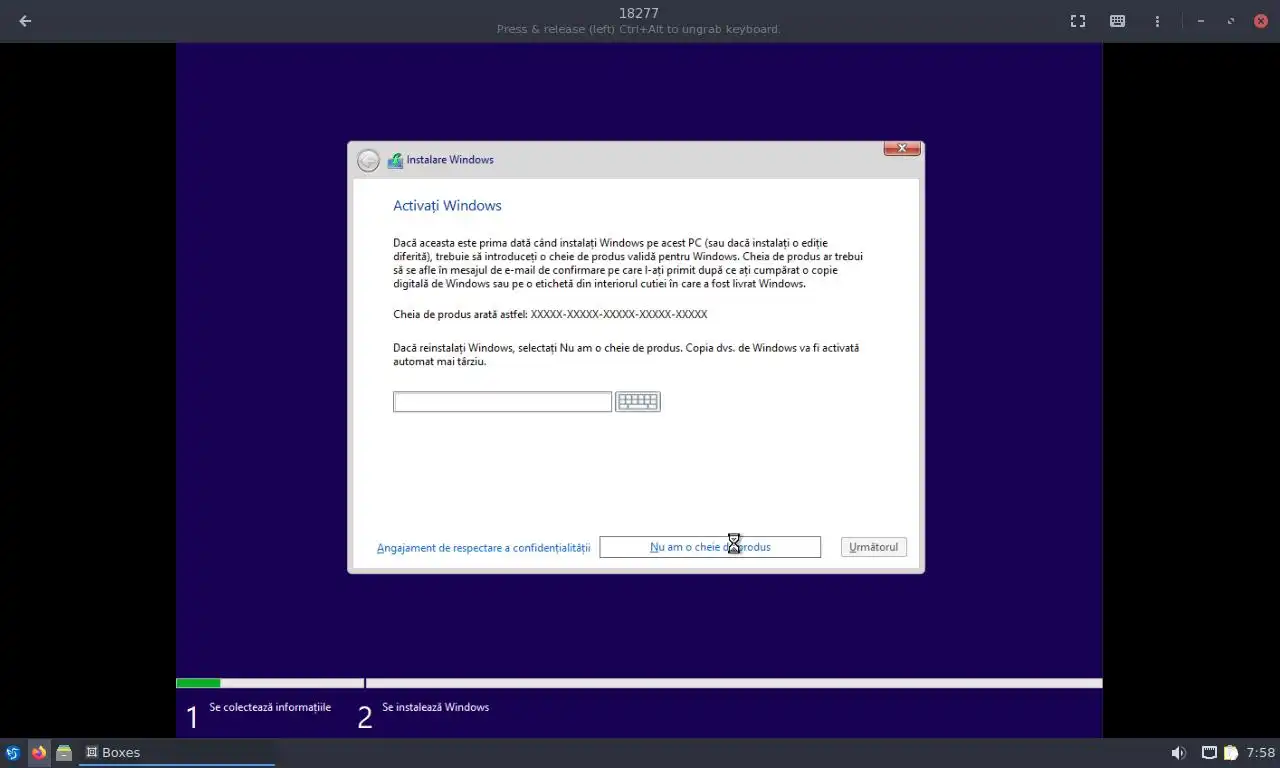Open the Angajament de respectare a confidențialității link
Viewport: 1280px width, 768px height.
[x=483, y=548]
